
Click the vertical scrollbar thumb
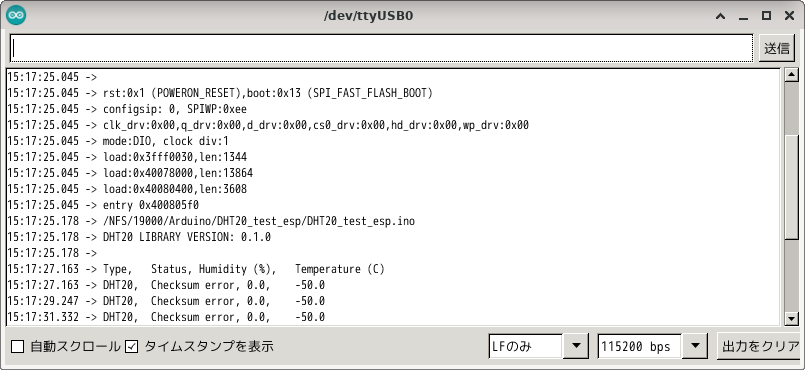pos(792,187)
